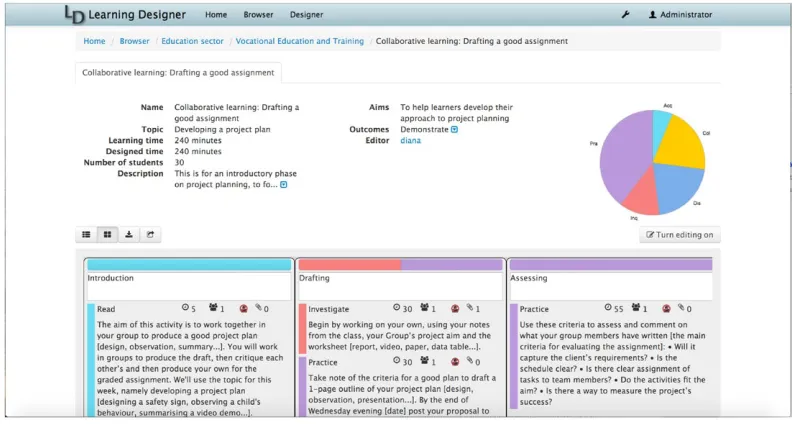
Task: Click group icon in Assessing Practice activity
Action: [636, 308]
